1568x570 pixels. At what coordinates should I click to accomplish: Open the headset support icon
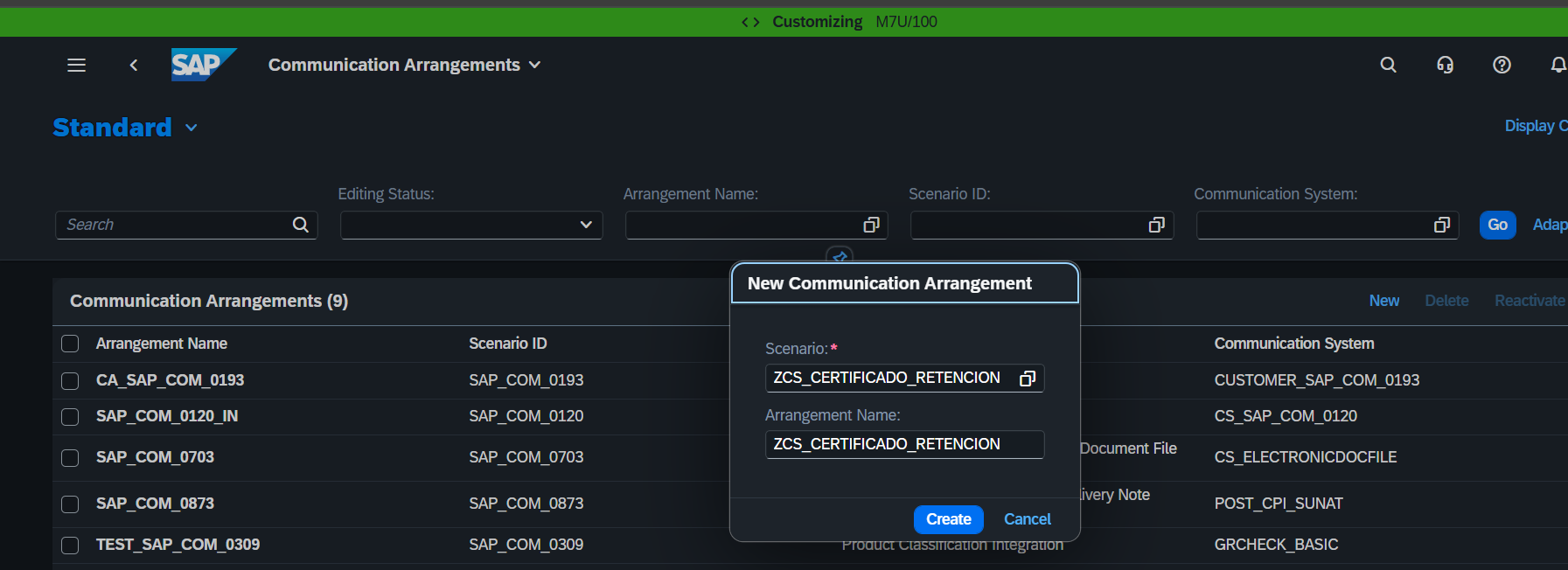1445,65
